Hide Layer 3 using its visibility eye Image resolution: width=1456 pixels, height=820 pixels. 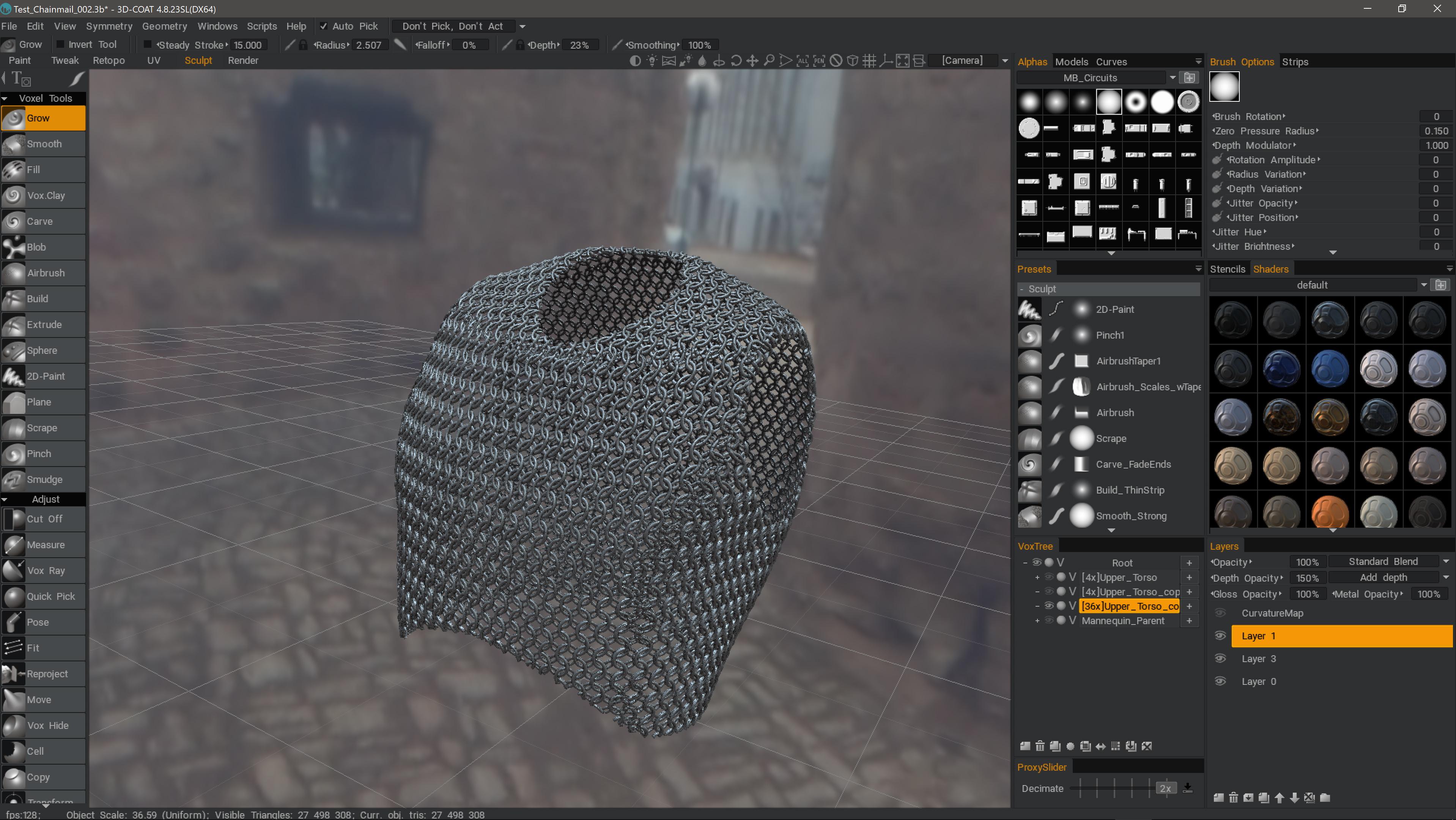[x=1220, y=658]
